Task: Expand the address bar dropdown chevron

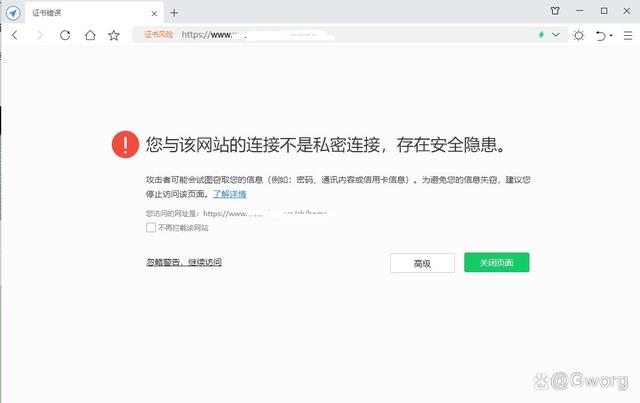Action: (x=556, y=35)
